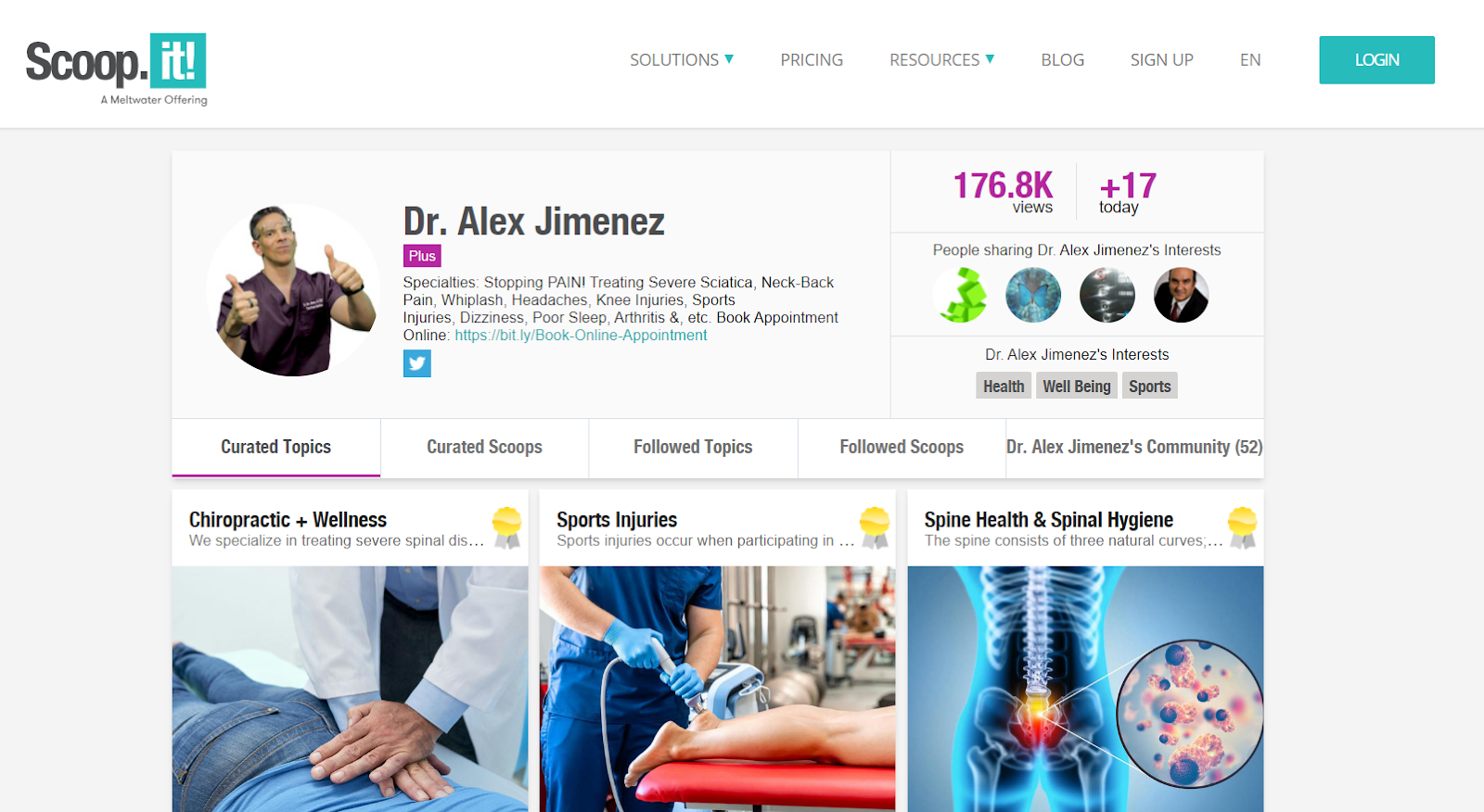Click the green origami avatar

coord(959,295)
